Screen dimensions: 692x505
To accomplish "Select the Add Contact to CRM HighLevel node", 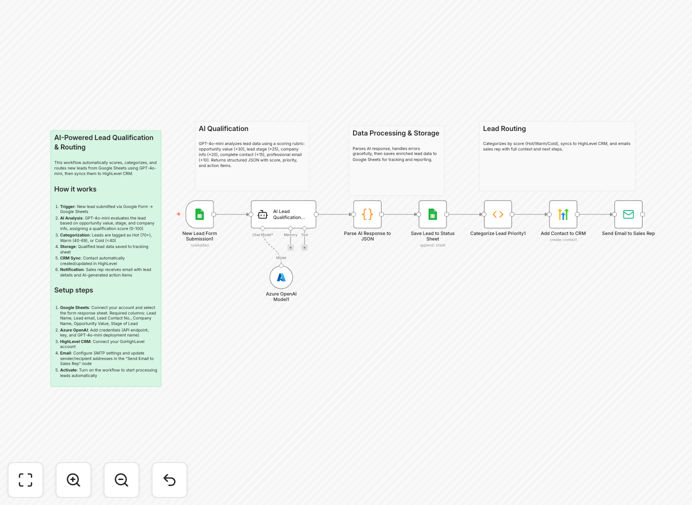I will (563, 215).
